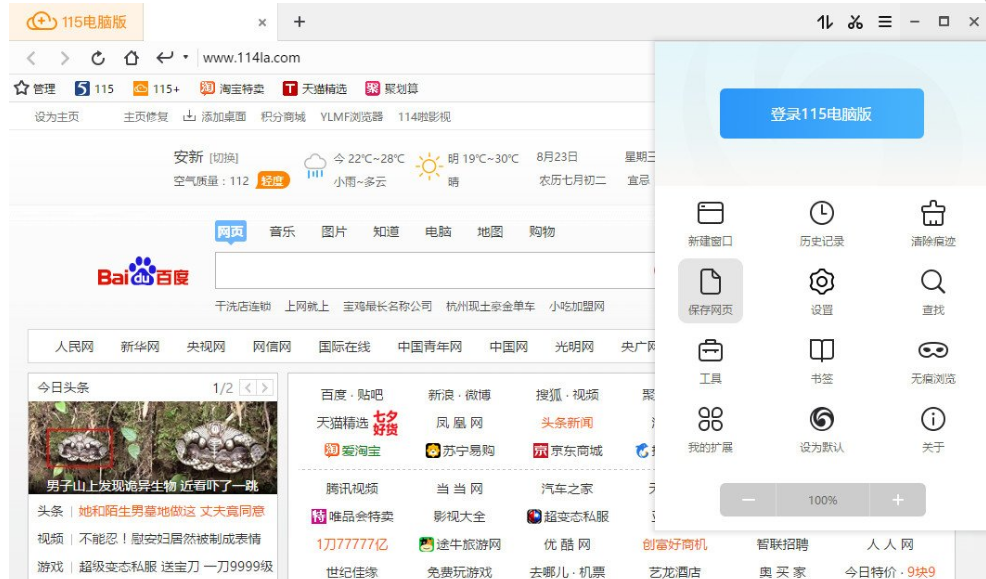Open 百度·贴吧 link

(x=352, y=395)
